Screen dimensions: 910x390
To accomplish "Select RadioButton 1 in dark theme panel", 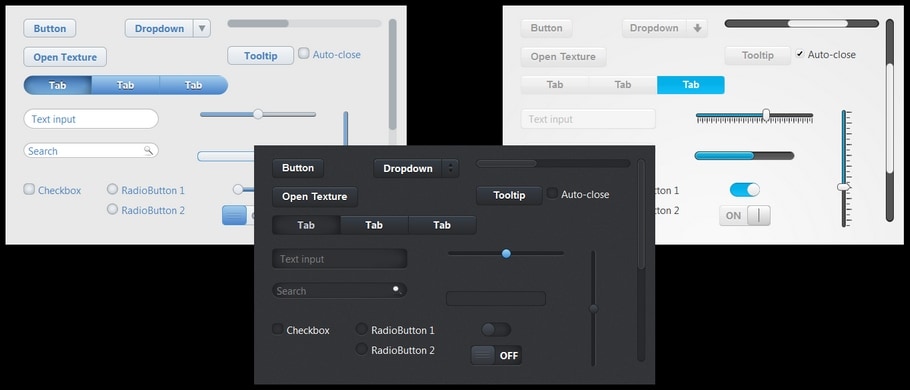I will 361,329.
